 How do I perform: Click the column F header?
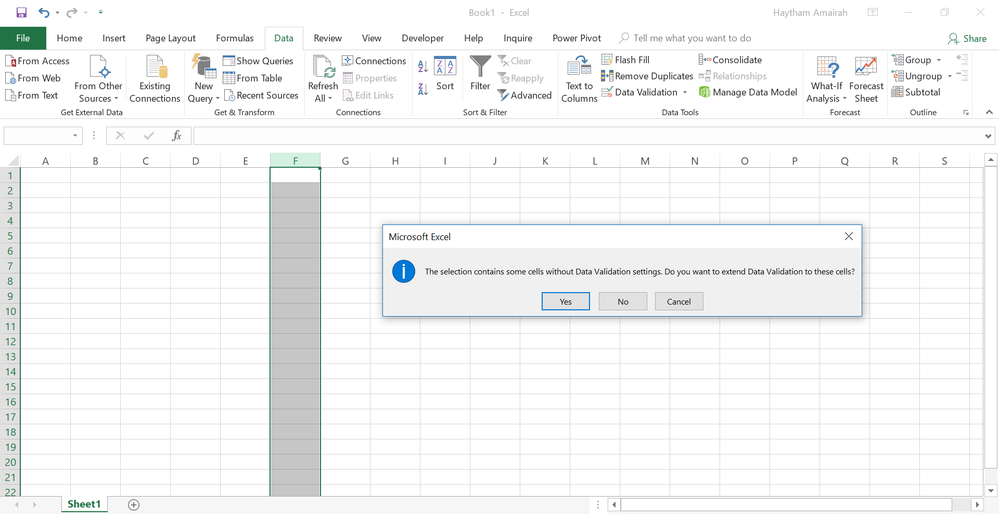295,161
